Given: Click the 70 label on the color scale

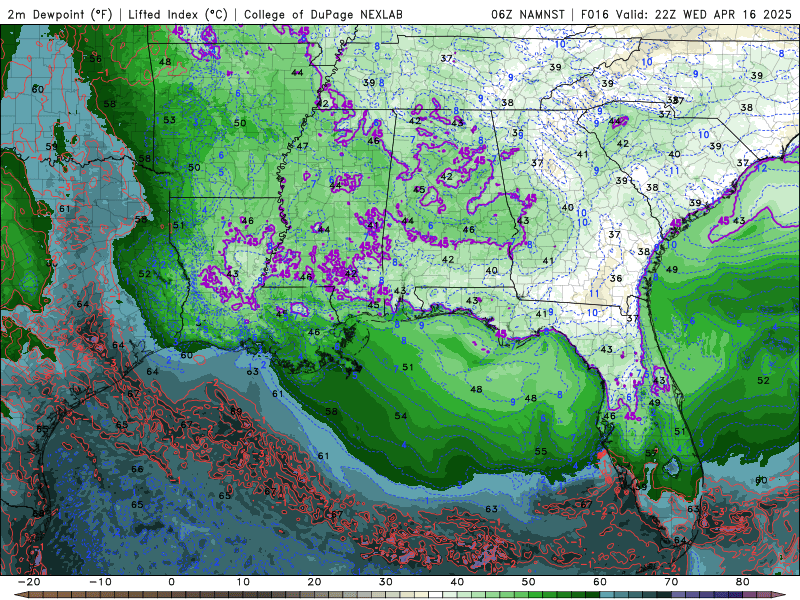Looking at the screenshot, I should (671, 582).
